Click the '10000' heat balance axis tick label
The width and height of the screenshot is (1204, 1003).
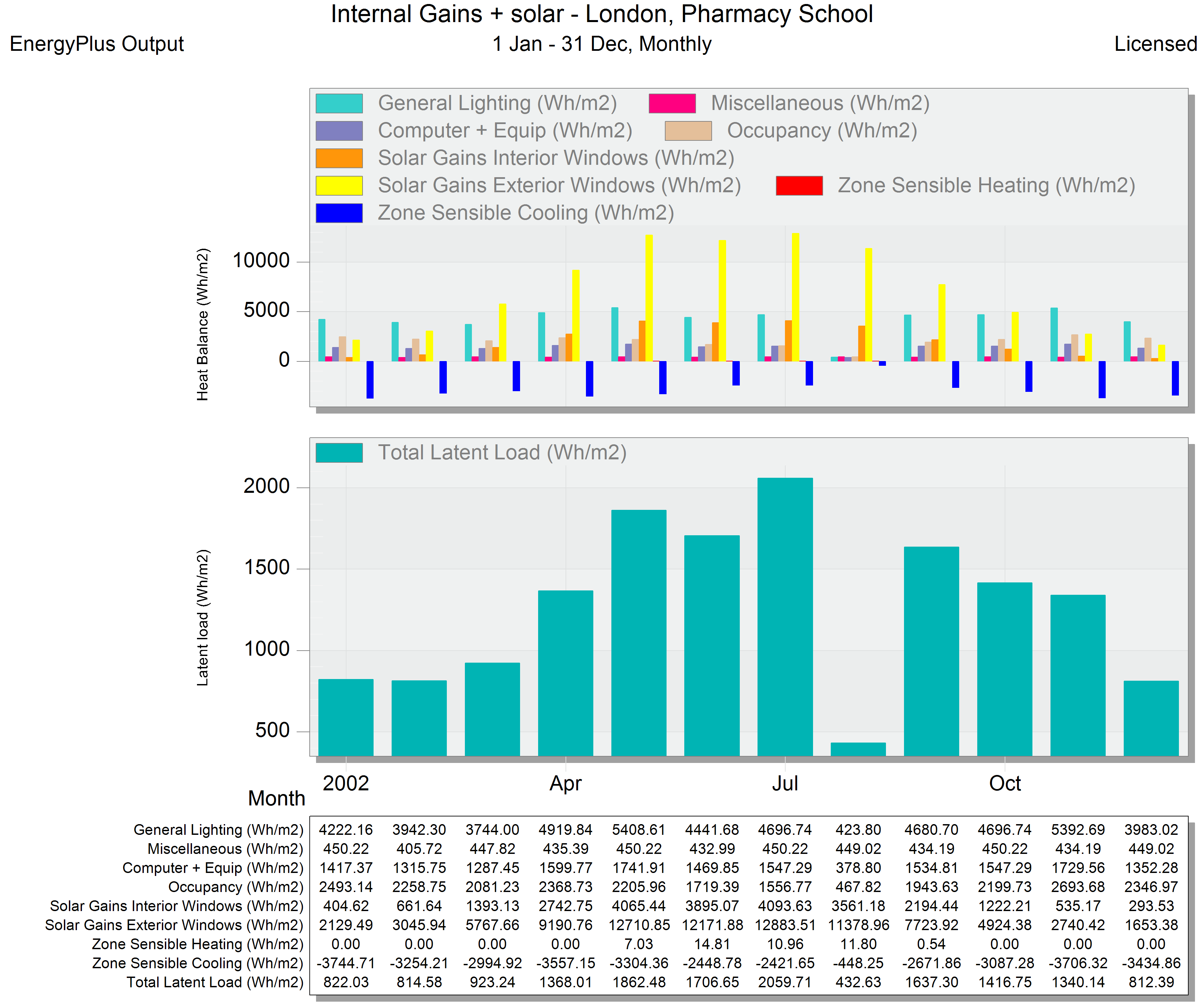261,261
